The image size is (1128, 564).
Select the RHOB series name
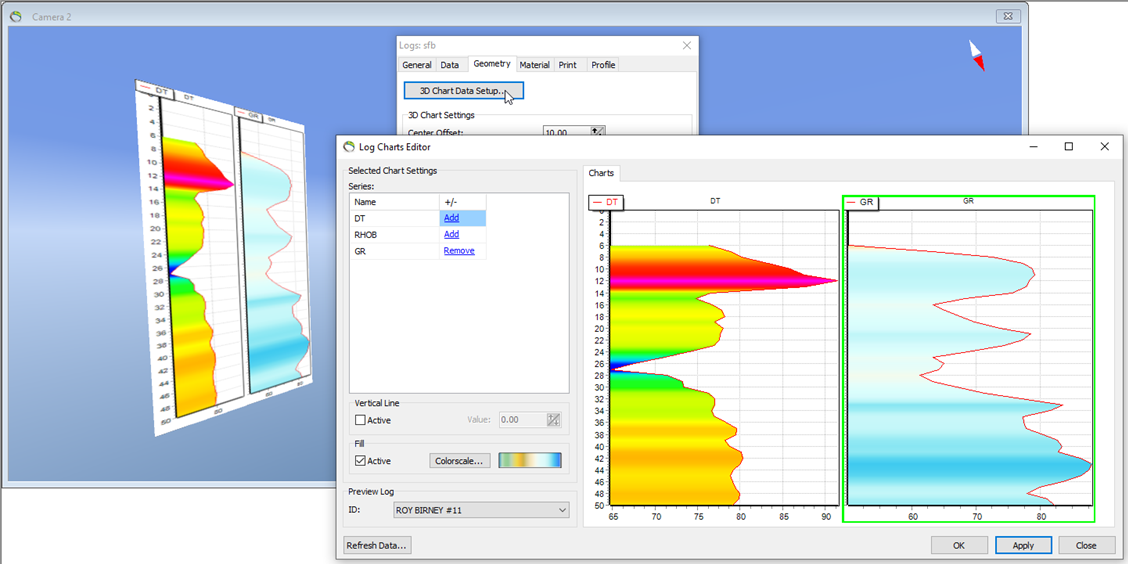(365, 235)
